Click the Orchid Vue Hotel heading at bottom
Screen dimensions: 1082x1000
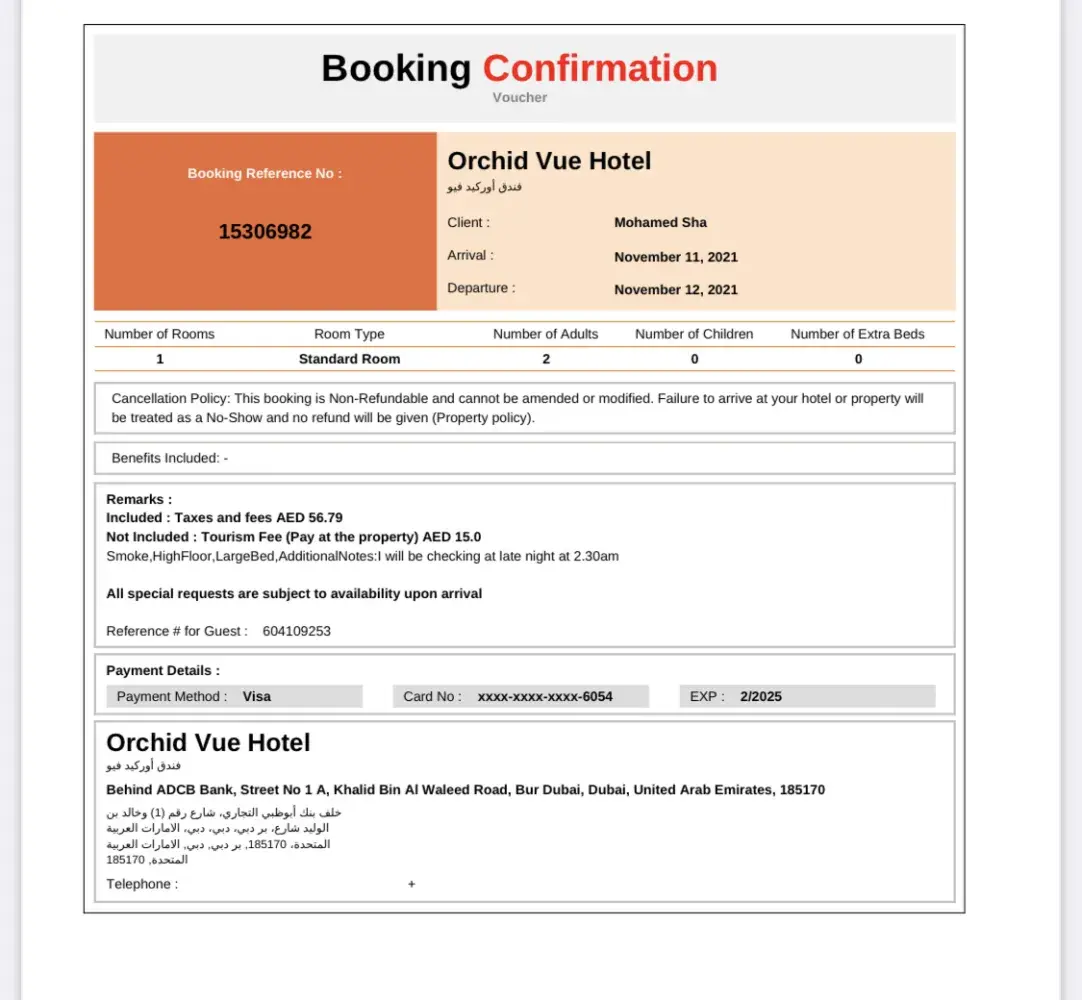pos(208,742)
